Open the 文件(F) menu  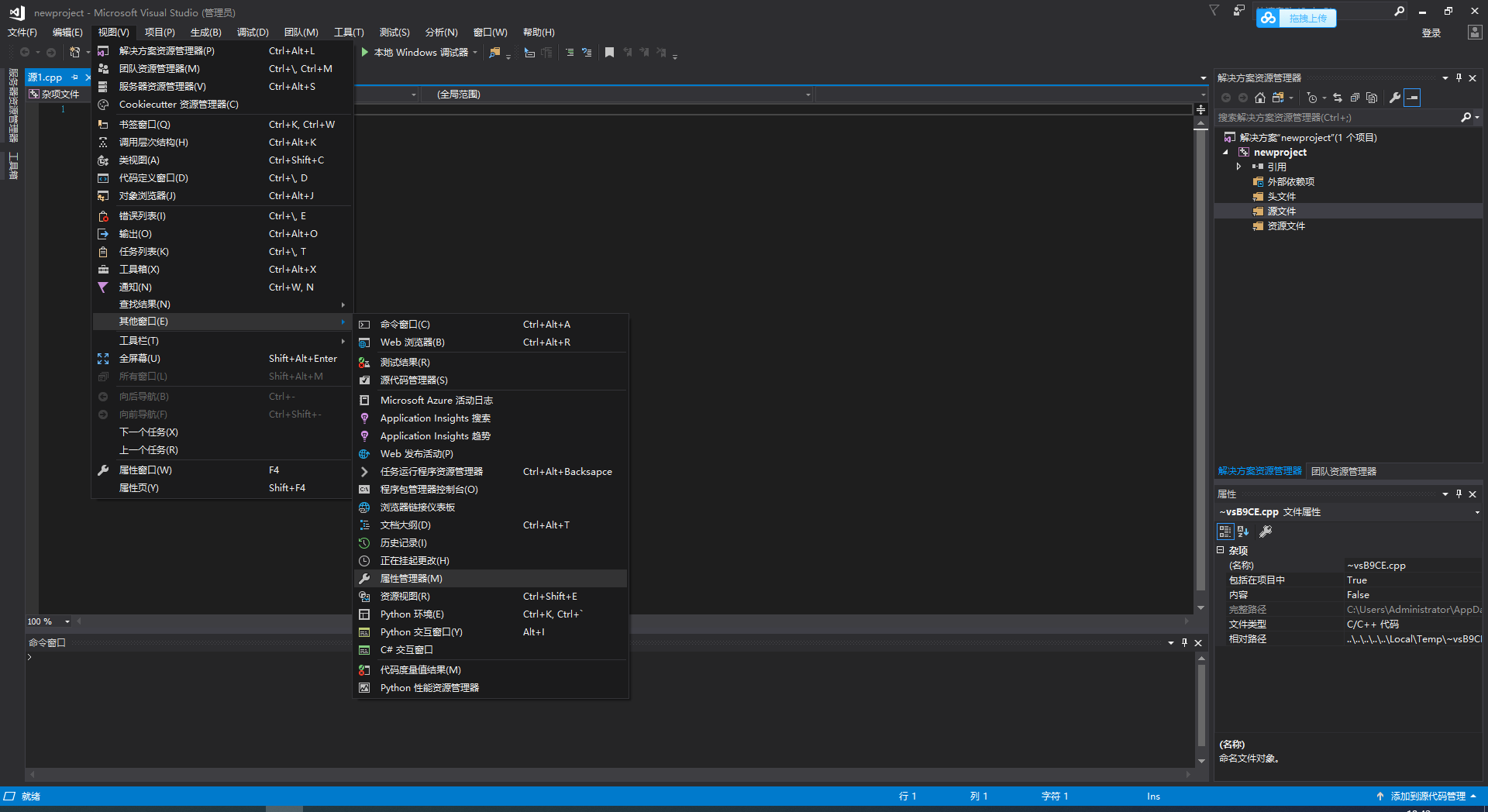click(22, 33)
